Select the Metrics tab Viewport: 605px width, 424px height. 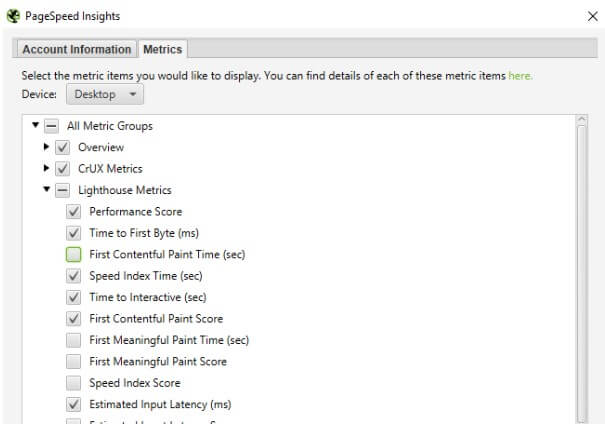click(x=162, y=49)
